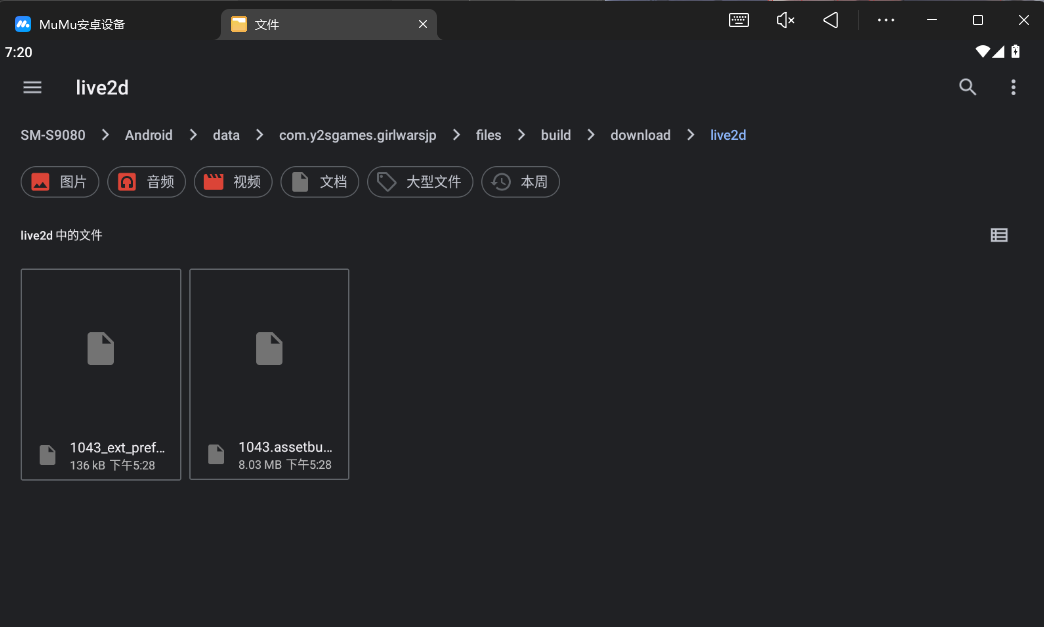Navigate to data breadcrumb folder
Viewport: 1044px width, 627px height.
coord(226,135)
